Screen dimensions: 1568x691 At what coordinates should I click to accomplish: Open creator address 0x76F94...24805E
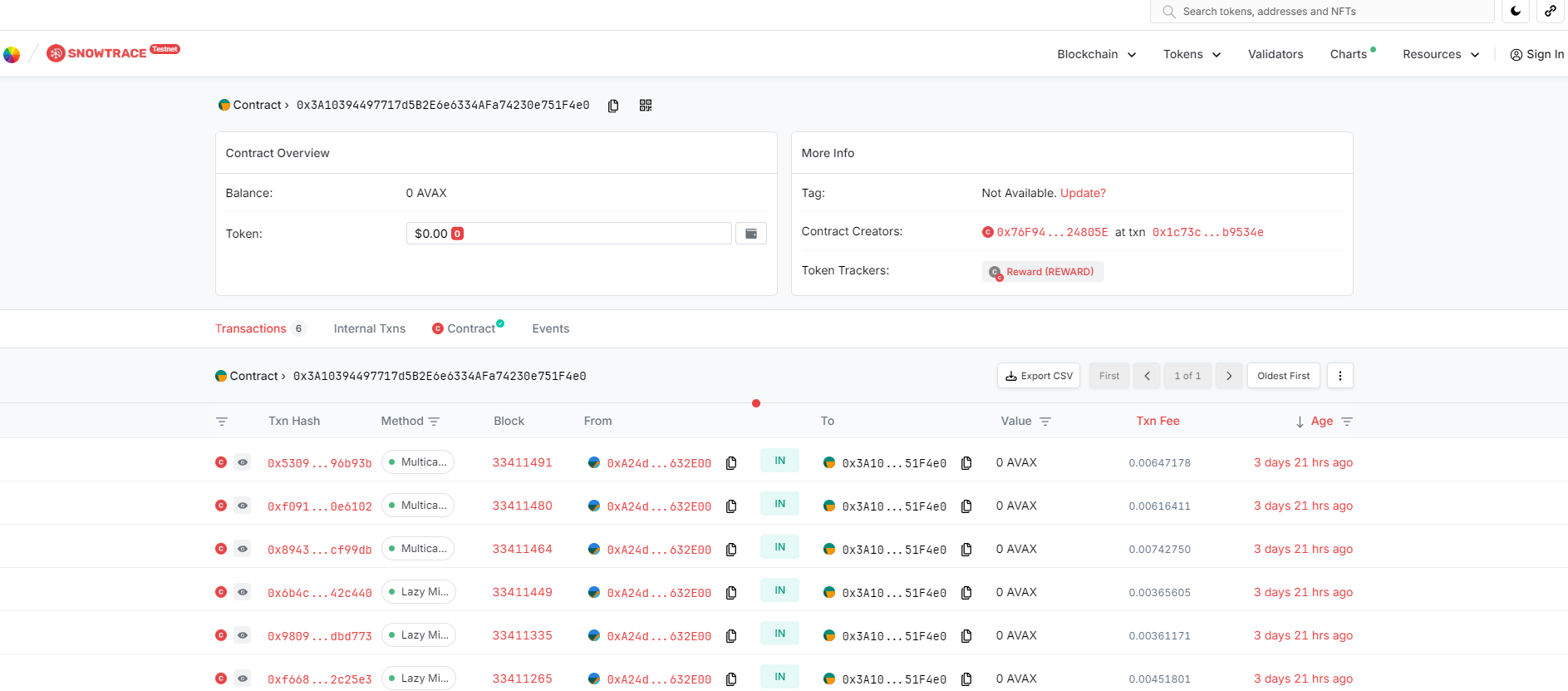pyautogui.click(x=1052, y=232)
